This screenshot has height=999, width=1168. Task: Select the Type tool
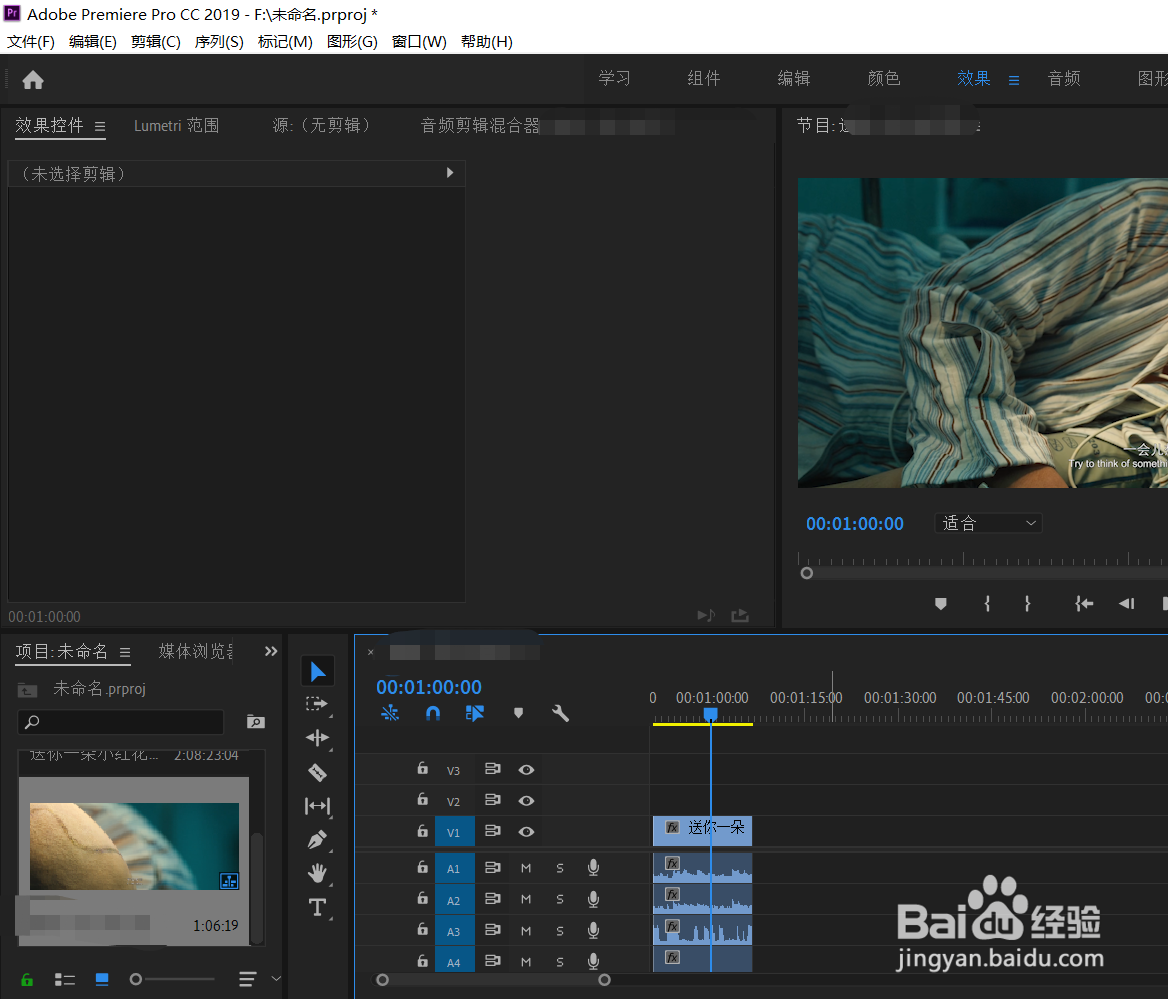coord(317,907)
